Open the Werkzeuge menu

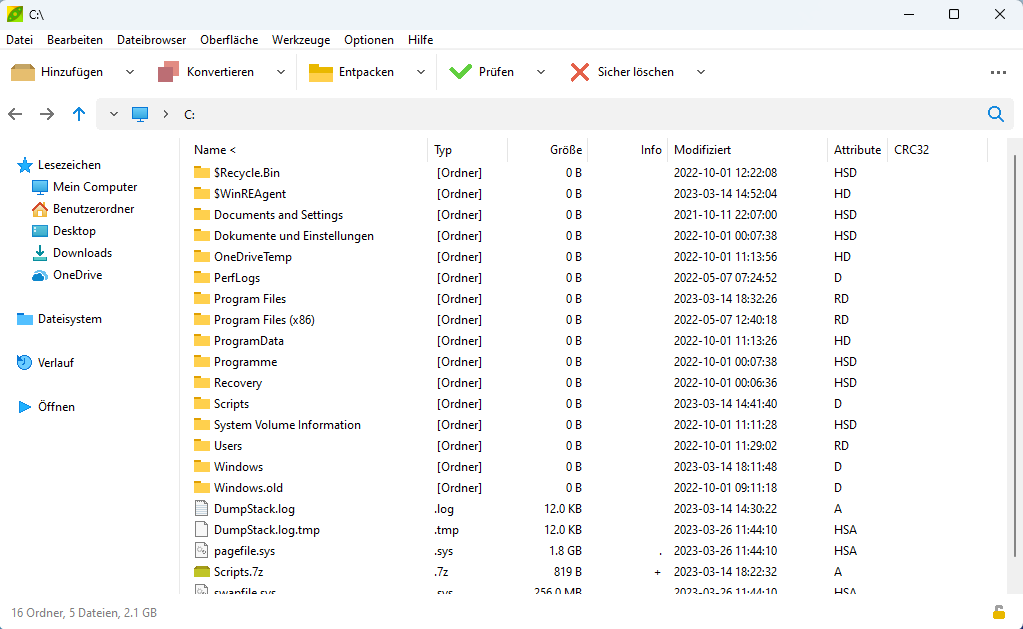point(300,40)
